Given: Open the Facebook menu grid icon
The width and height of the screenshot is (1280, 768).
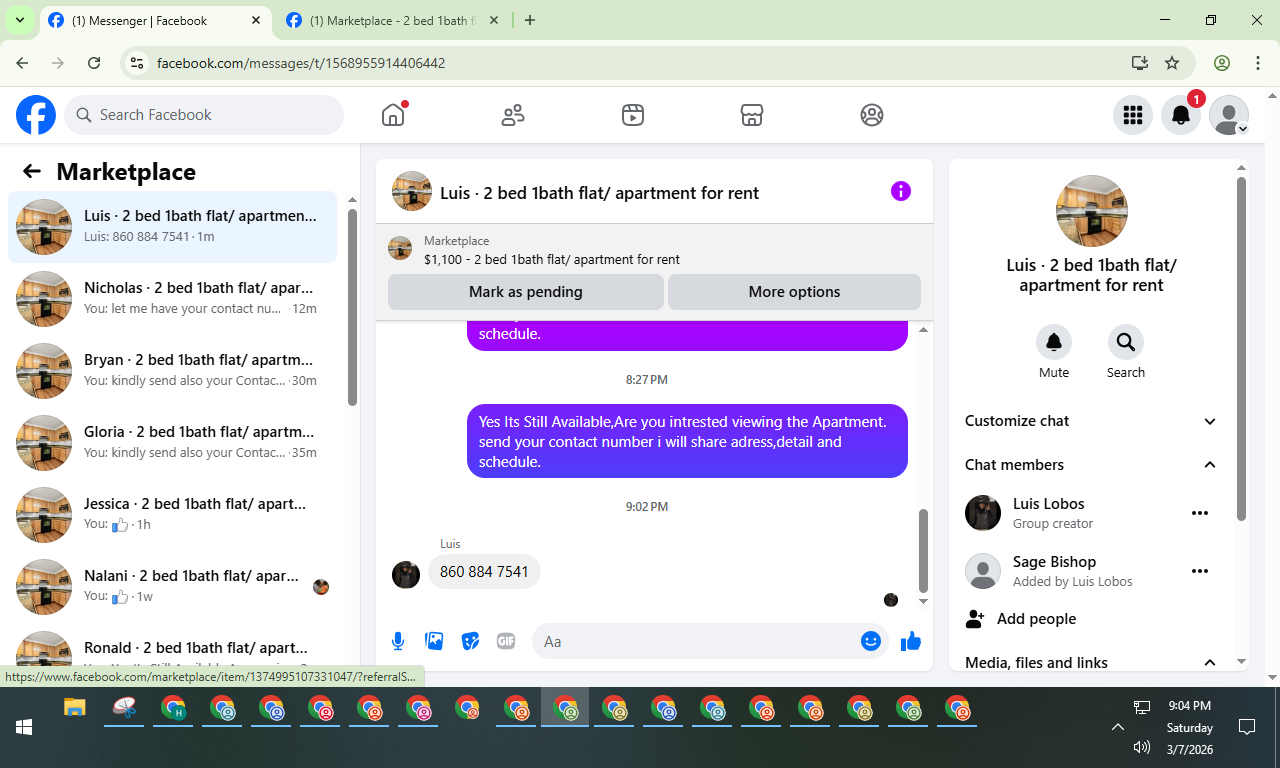Looking at the screenshot, I should click(x=1133, y=115).
